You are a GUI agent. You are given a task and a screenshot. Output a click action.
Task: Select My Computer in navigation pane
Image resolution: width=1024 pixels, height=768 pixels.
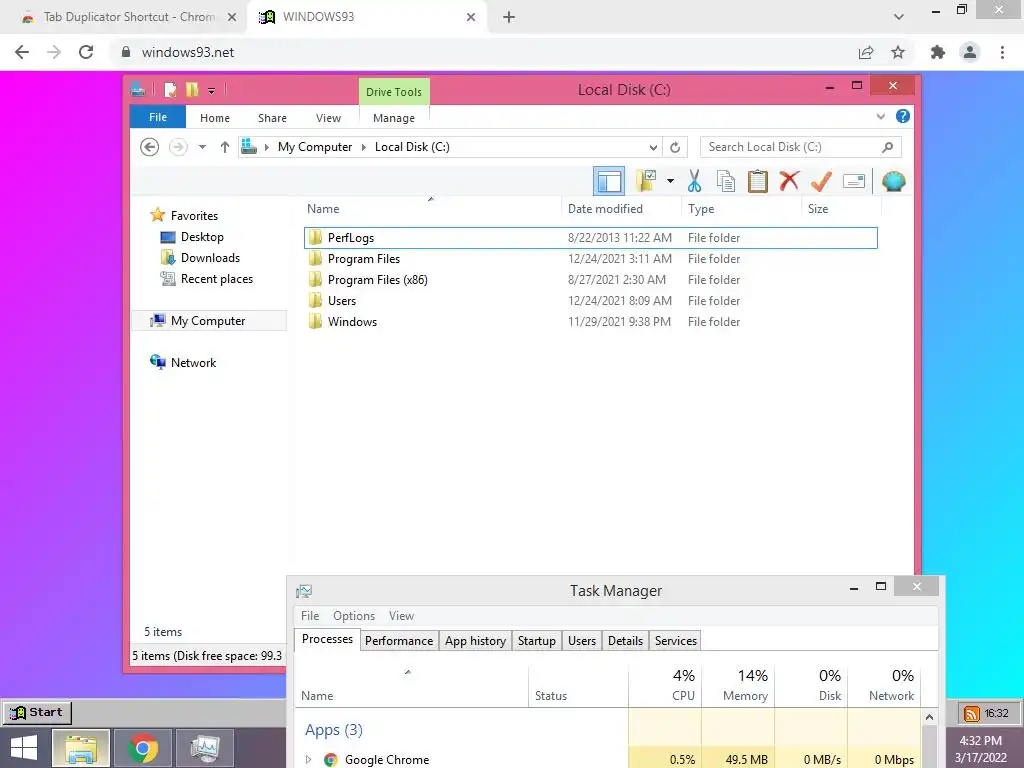coord(208,321)
